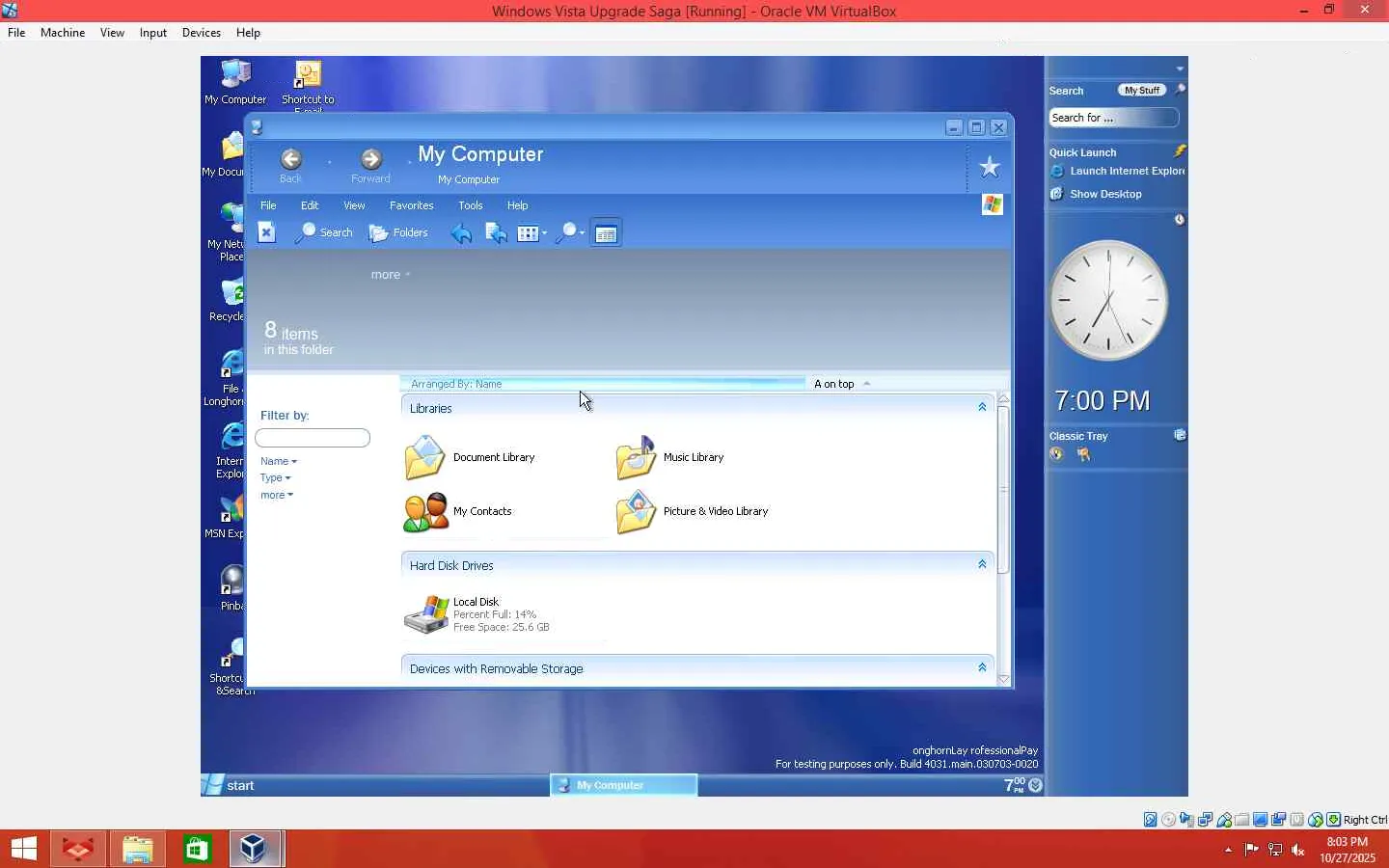1389x868 pixels.
Task: Open the View menu in My Computer
Action: [354, 205]
